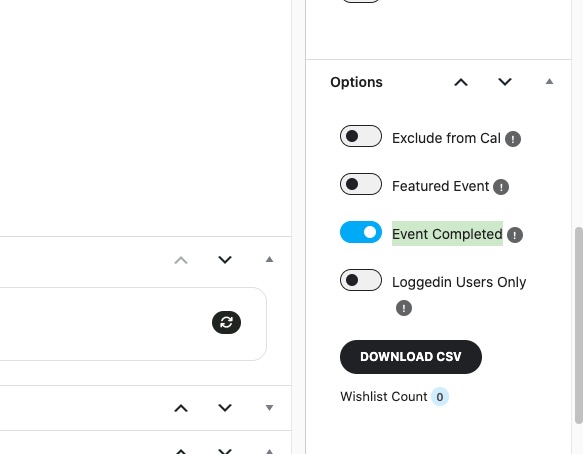The image size is (583, 454).
Task: Click greyed-out move up chevron in left panel
Action: (181, 260)
